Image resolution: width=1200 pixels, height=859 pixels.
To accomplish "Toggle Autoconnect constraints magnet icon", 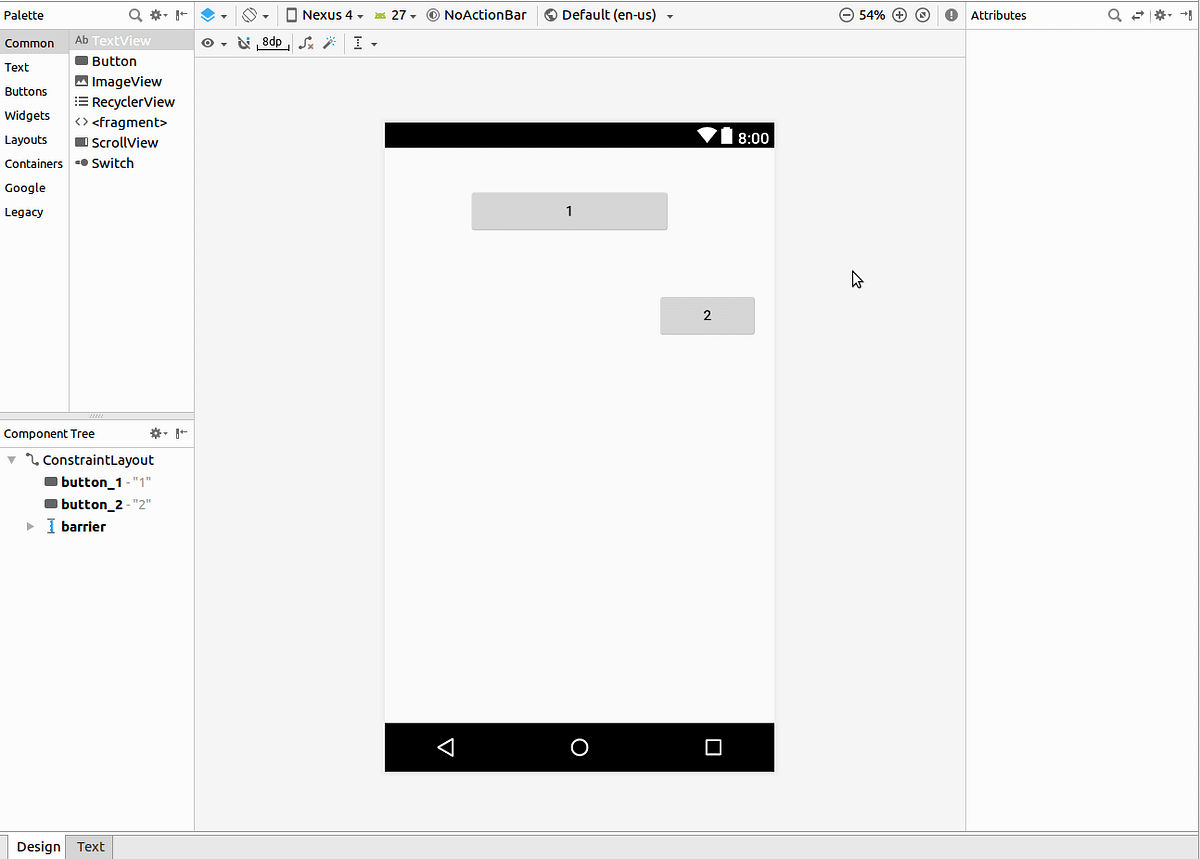I will pyautogui.click(x=244, y=43).
